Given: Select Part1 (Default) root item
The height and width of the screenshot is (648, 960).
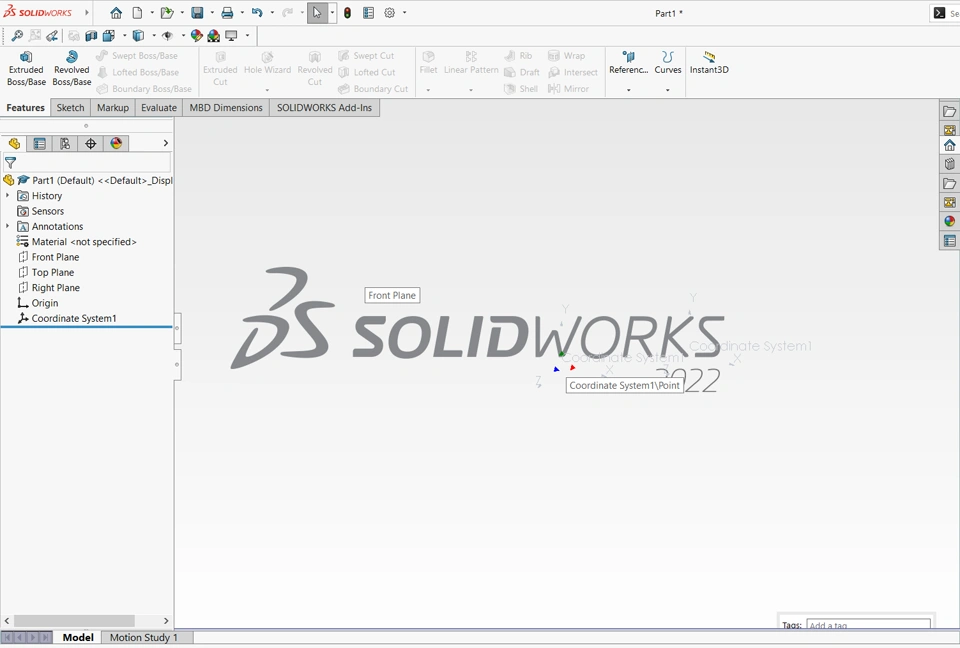Looking at the screenshot, I should [88, 180].
